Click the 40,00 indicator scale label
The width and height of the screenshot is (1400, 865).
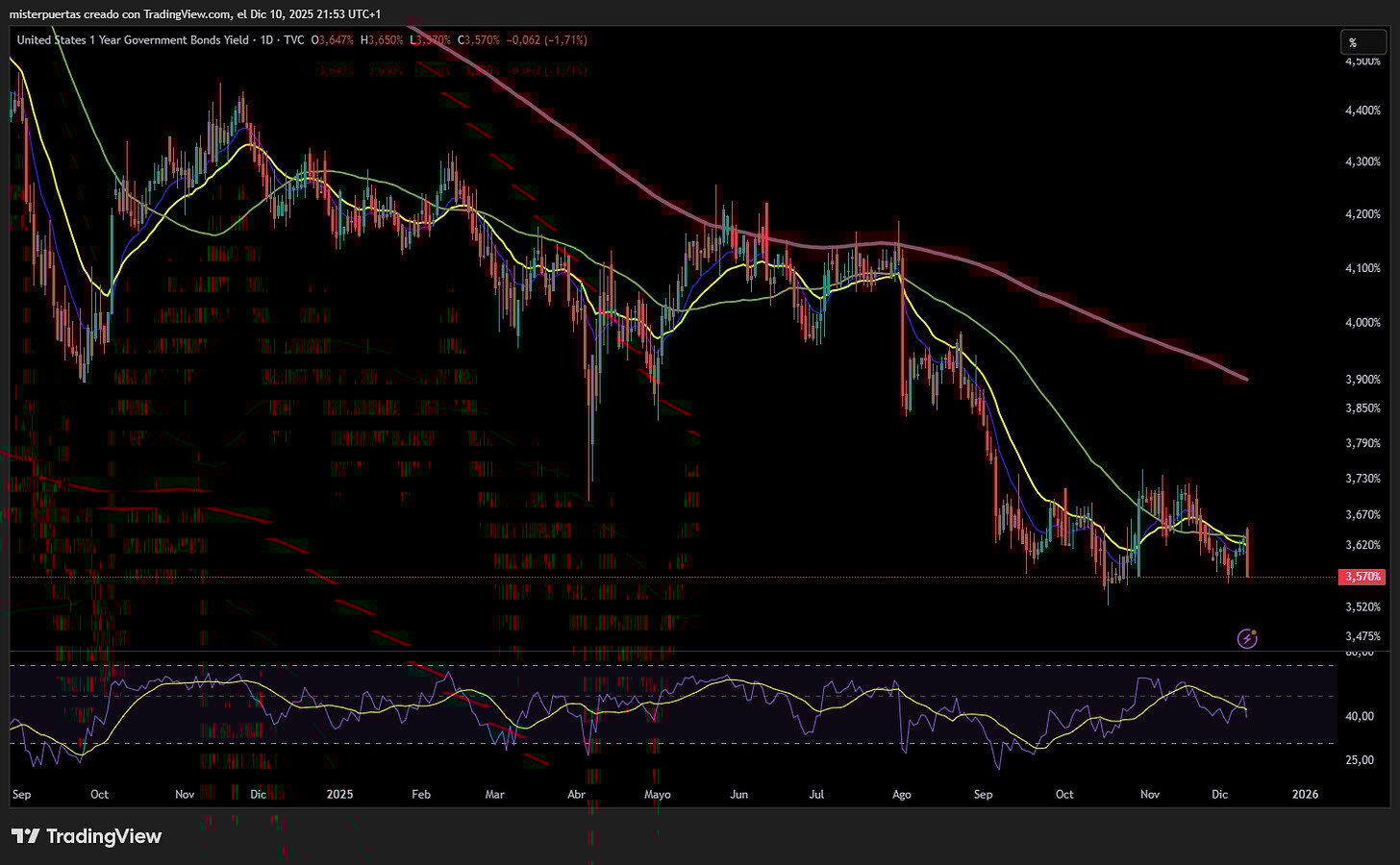pos(1359,716)
